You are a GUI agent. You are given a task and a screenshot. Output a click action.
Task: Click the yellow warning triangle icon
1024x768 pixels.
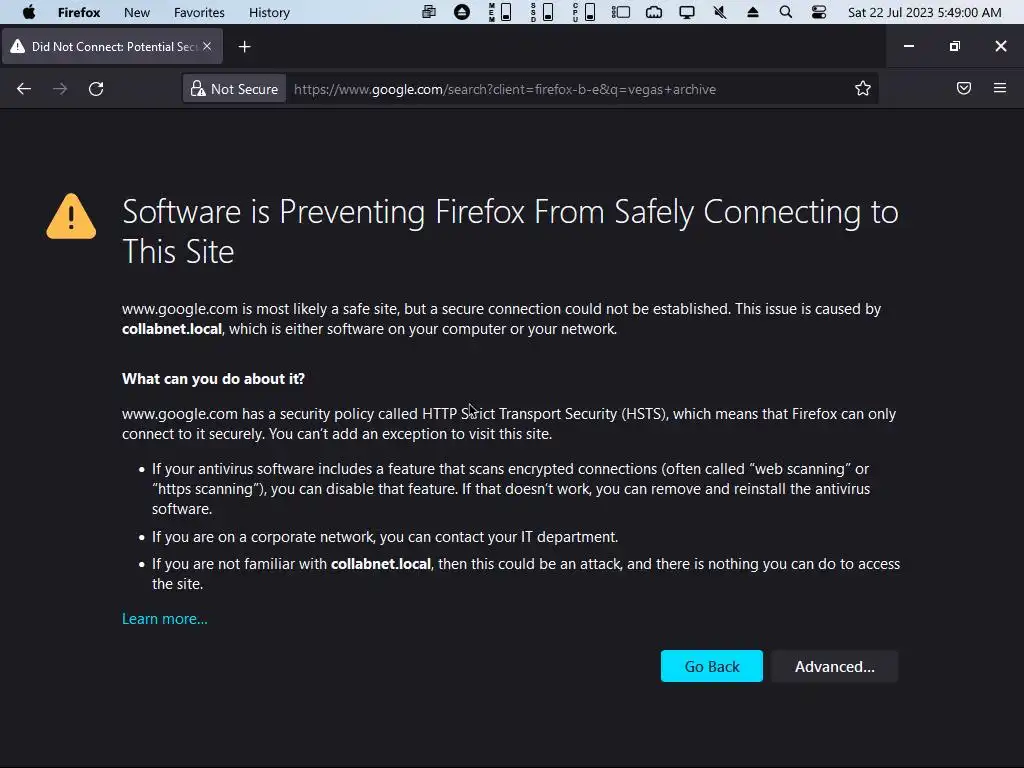tap(71, 217)
